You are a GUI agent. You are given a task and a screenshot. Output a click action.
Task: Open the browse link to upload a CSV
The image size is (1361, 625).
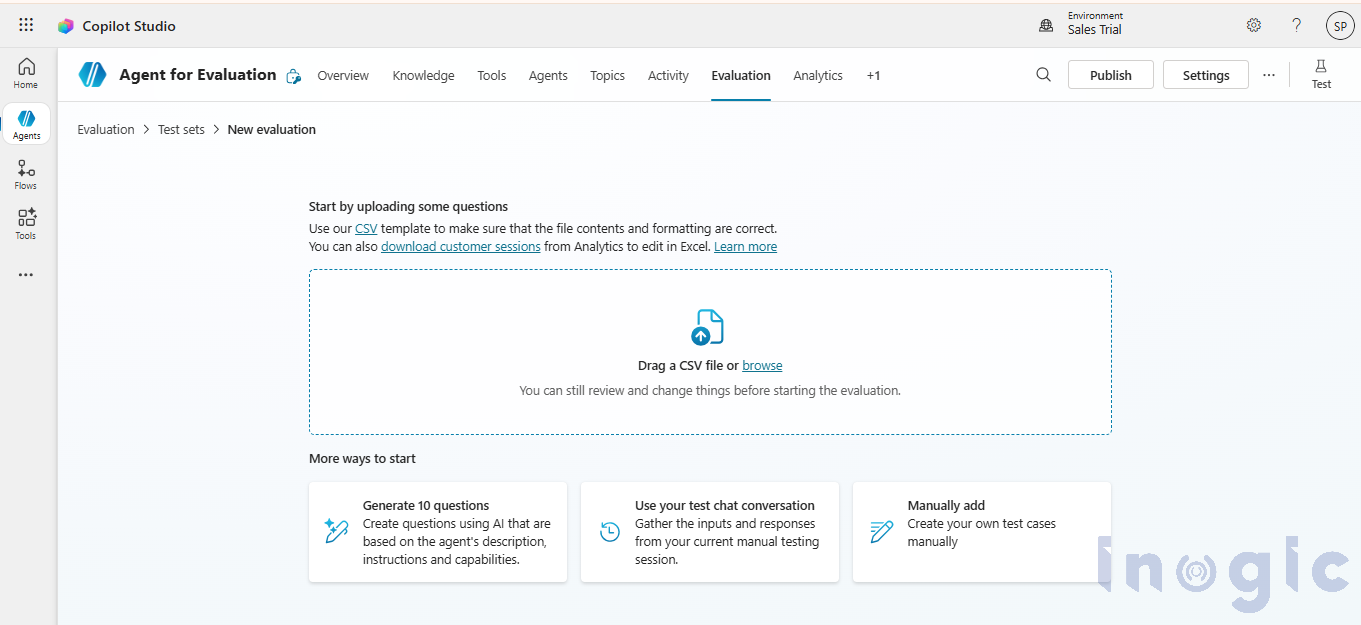click(762, 365)
